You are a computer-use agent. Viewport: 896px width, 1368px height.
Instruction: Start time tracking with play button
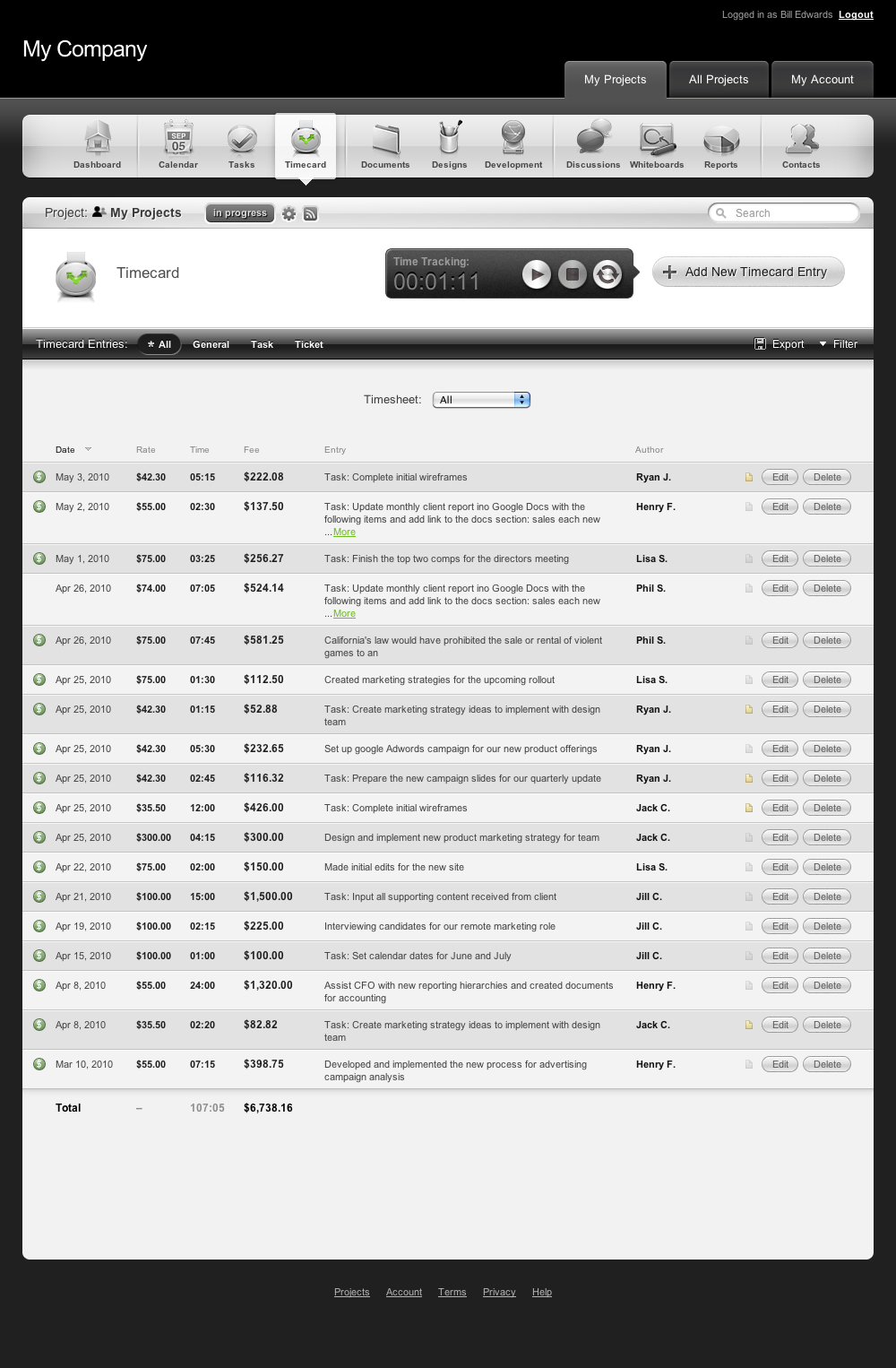[x=537, y=274]
